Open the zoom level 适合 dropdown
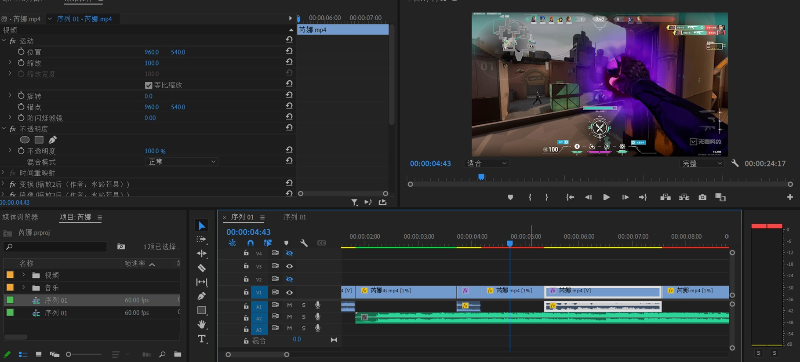The image size is (800, 362). [487, 163]
